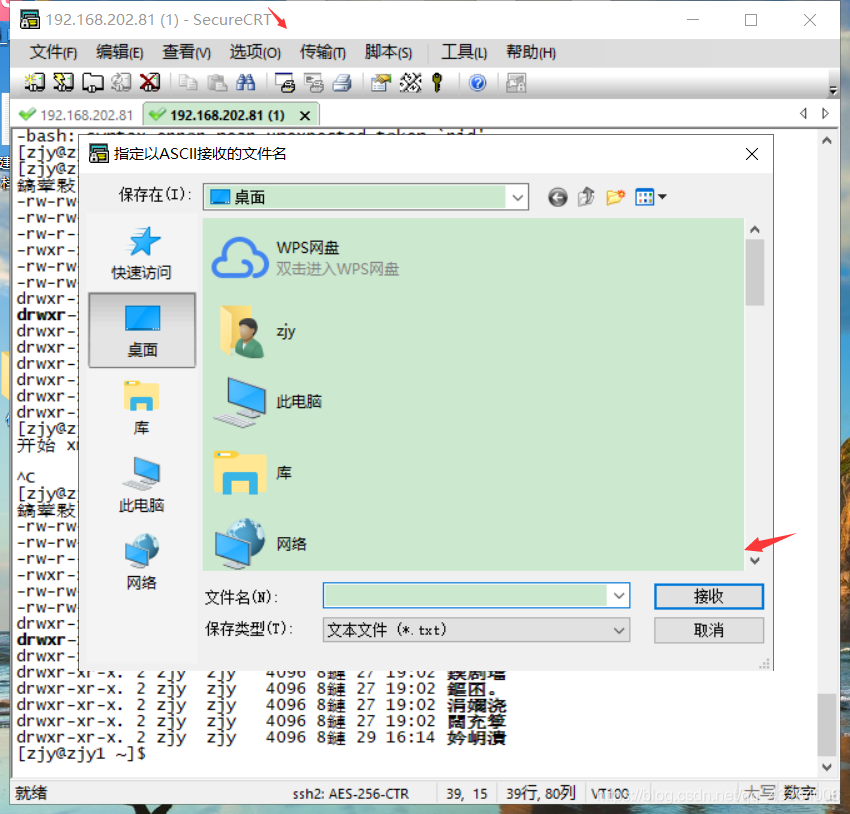Click file list scrollbar up arrow
Screen dimensions: 850x814
pos(755,230)
